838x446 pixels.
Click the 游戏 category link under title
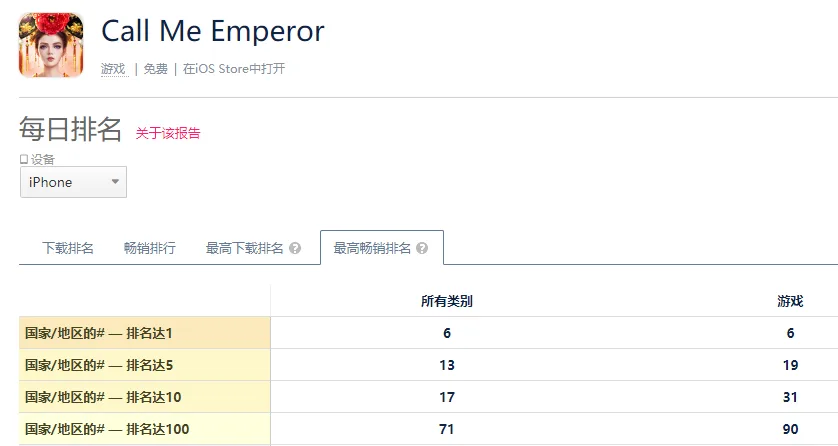113,69
